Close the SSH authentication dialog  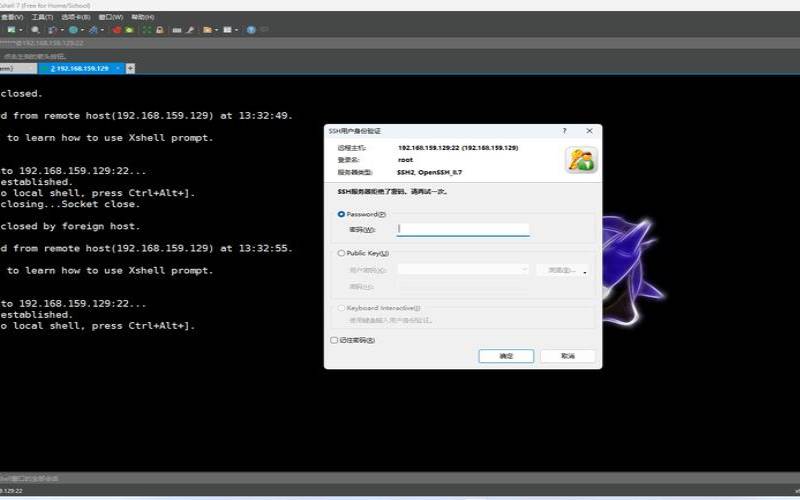coord(589,131)
